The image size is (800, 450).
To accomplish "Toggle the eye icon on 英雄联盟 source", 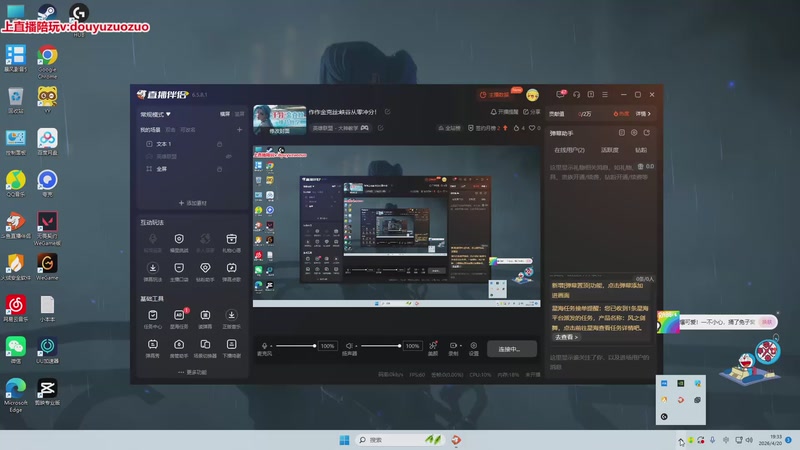I will pyautogui.click(x=229, y=157).
